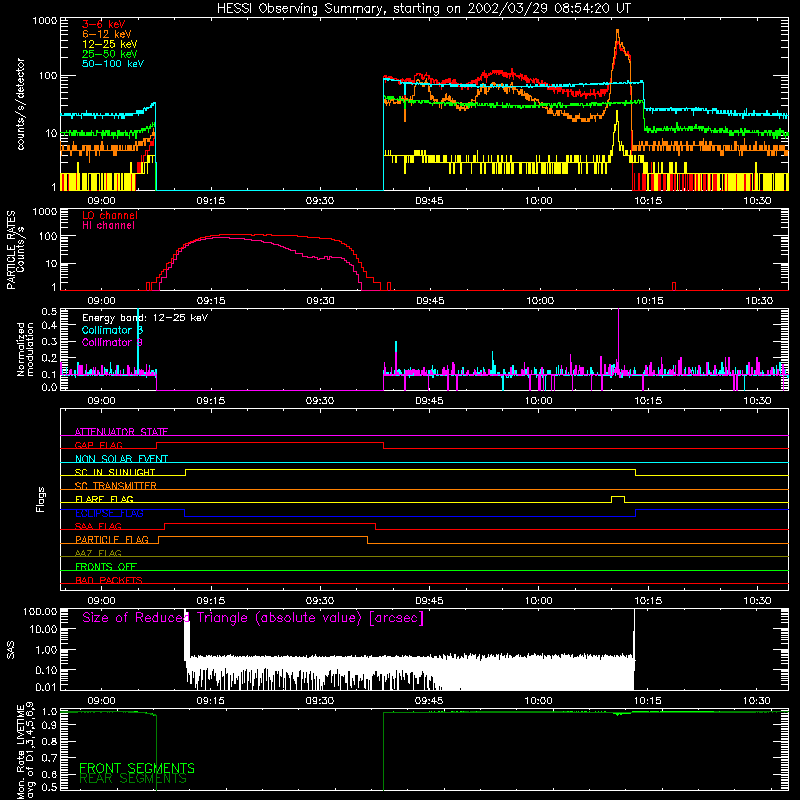Screen dimensions: 800x800
Task: Click the Mon. Rate LIVETIME axis label
Action: [x=26, y=750]
